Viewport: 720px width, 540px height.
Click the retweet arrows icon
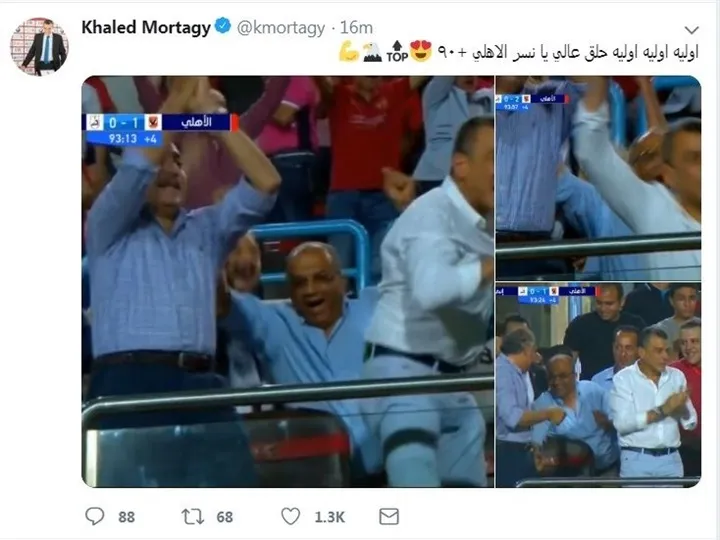coord(192,516)
